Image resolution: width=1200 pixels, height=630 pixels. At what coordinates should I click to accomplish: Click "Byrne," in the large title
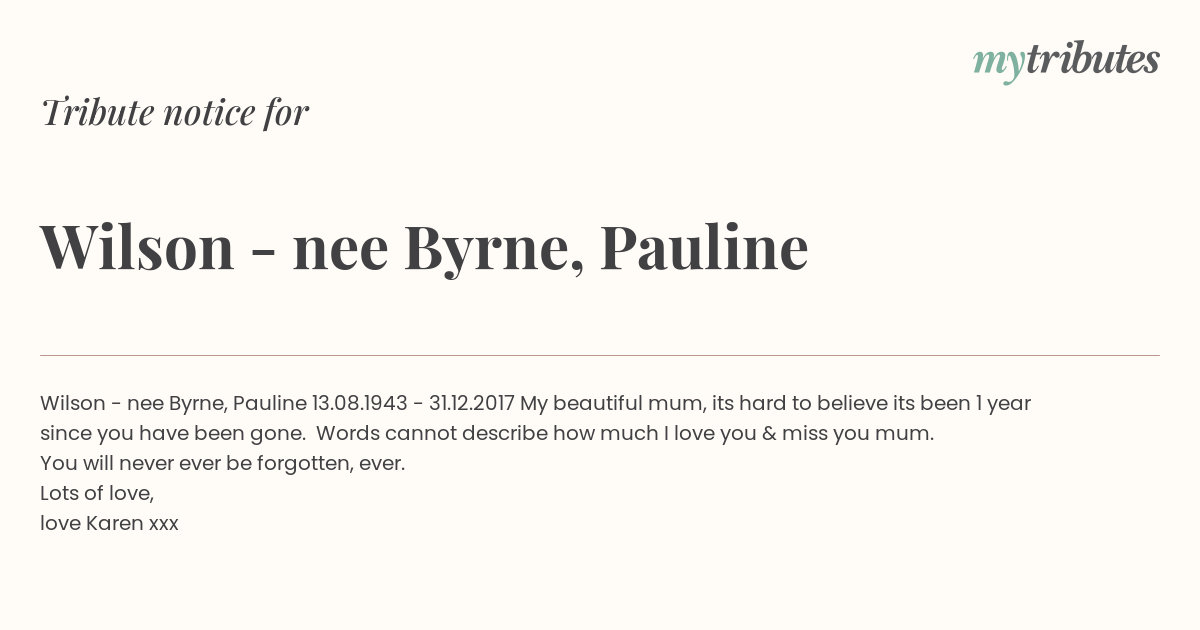[x=494, y=250]
